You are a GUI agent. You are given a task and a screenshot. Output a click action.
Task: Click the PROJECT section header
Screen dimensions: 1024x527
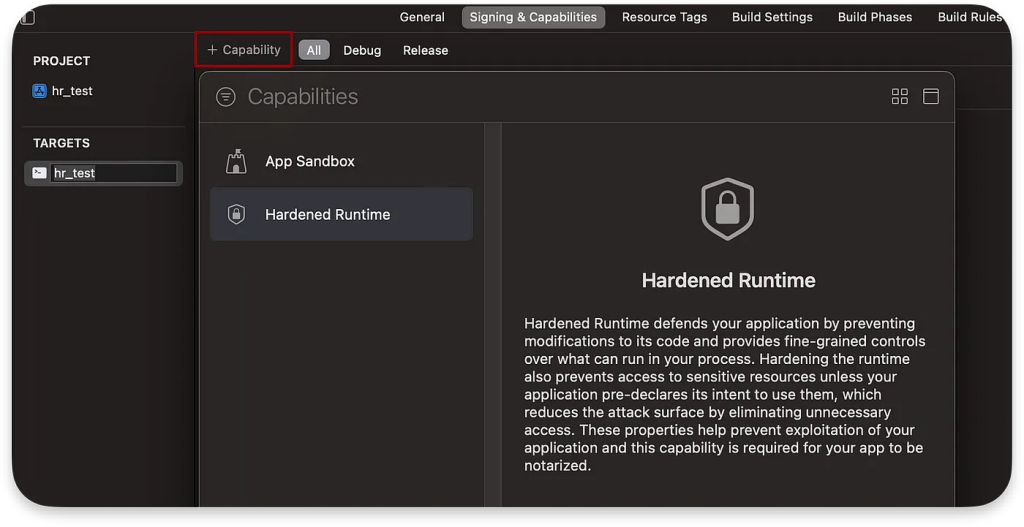(61, 61)
